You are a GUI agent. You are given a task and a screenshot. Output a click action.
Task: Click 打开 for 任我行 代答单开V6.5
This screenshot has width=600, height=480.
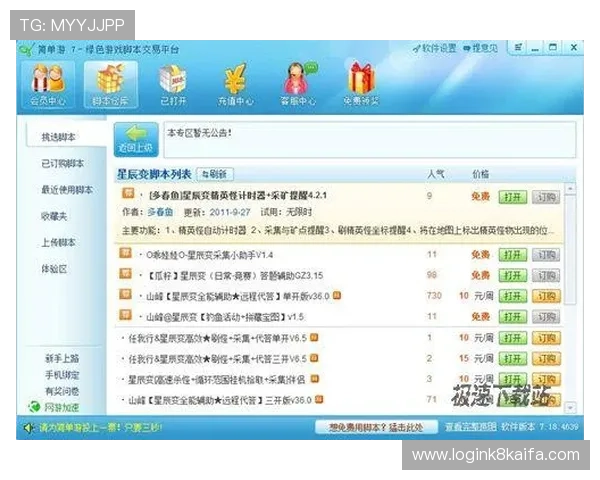pyautogui.click(x=513, y=338)
